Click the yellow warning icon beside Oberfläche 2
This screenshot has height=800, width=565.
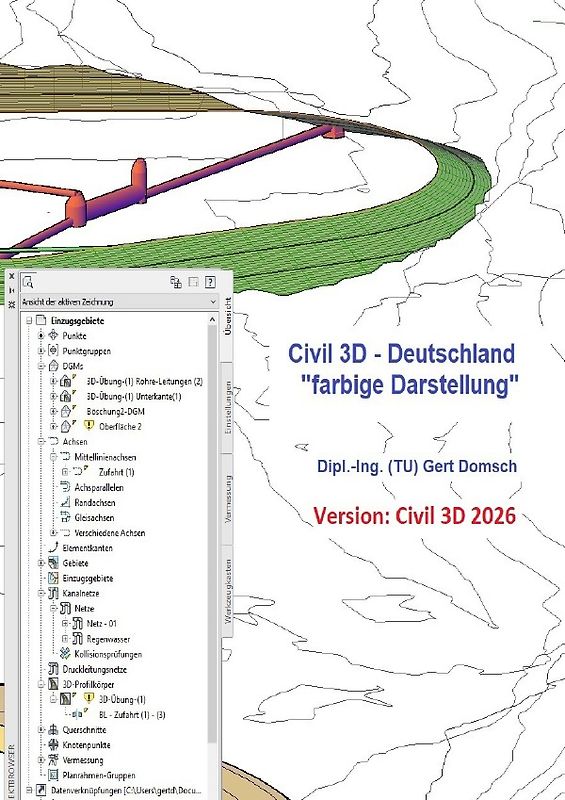point(89,426)
